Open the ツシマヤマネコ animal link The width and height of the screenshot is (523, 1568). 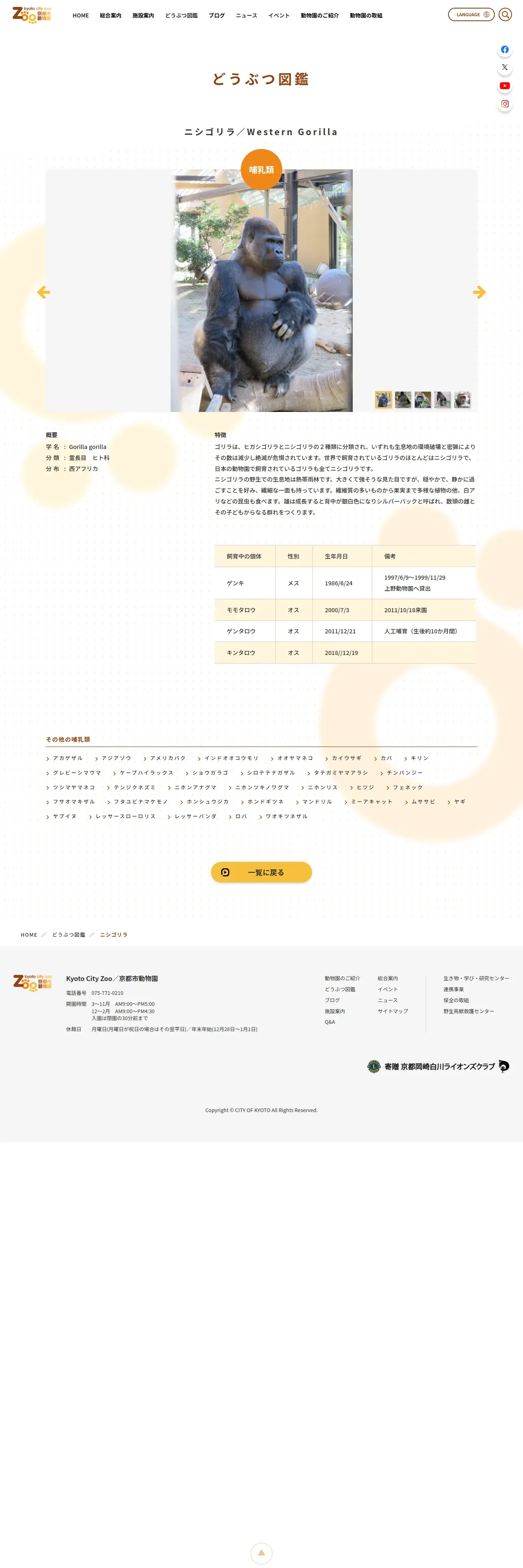70,788
